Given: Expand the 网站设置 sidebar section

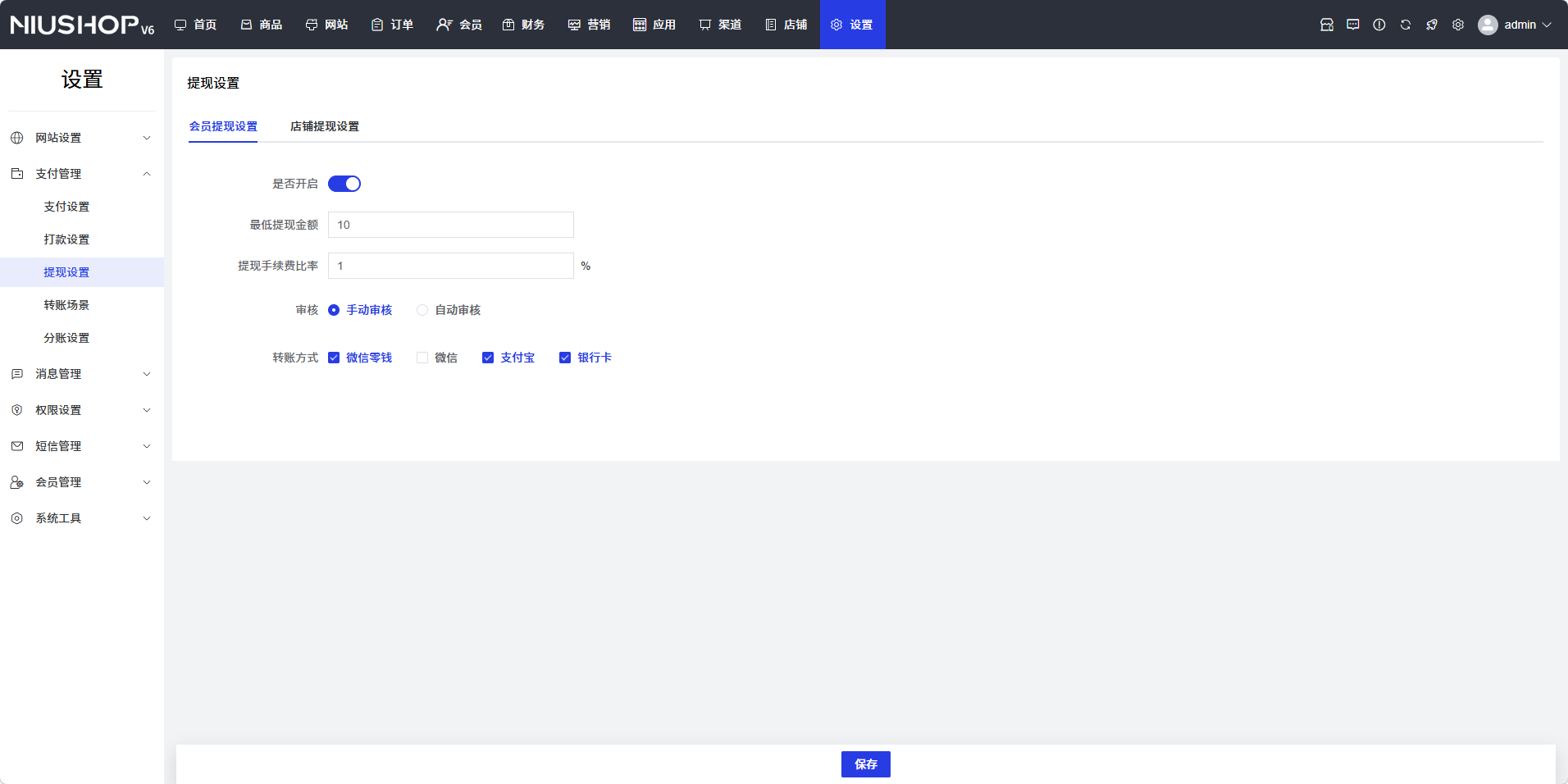Looking at the screenshot, I should click(82, 138).
